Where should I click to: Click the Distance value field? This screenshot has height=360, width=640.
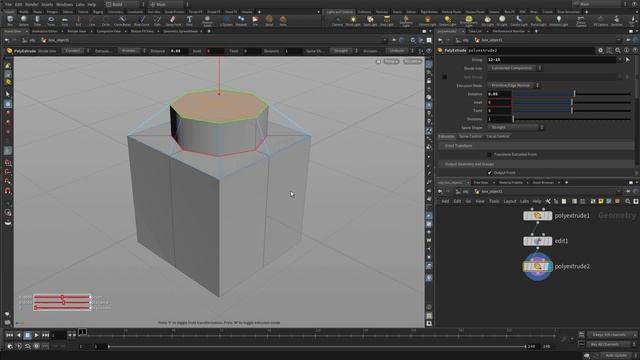point(499,94)
